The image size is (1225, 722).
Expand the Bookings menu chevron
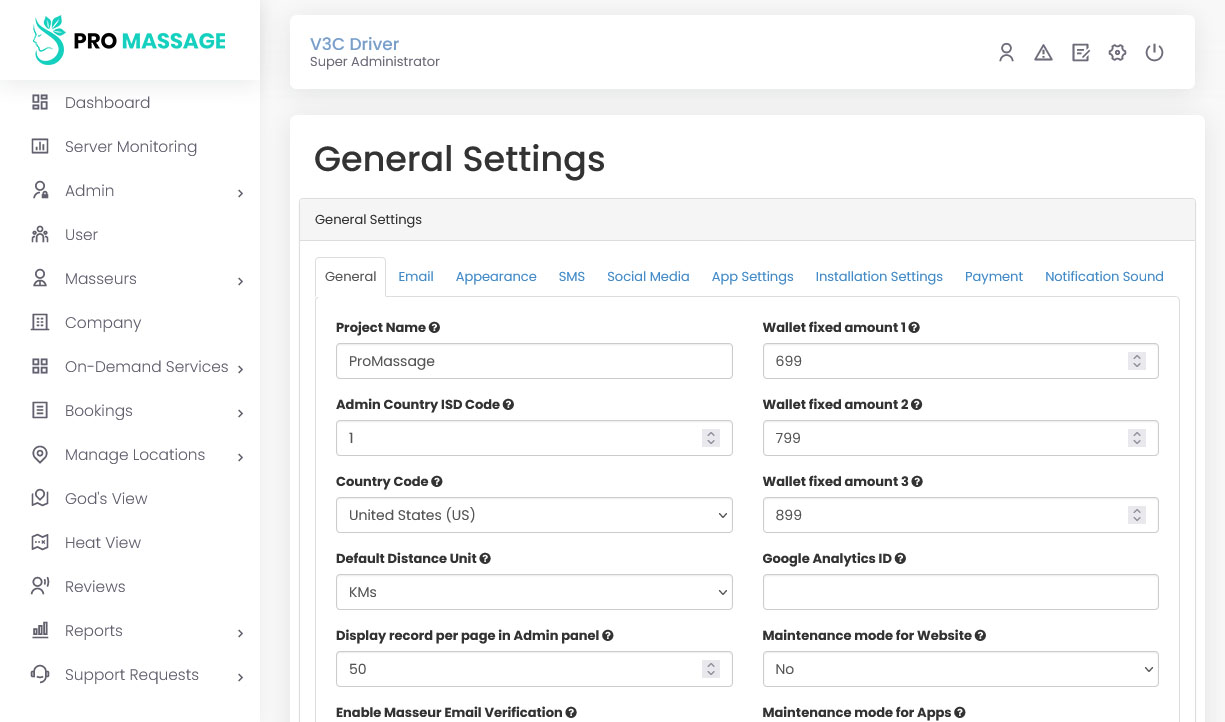(240, 413)
